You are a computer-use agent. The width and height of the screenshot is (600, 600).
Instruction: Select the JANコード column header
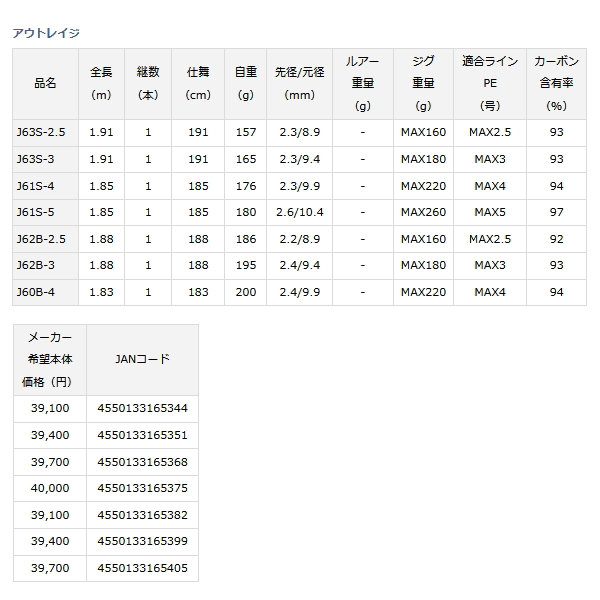[142, 360]
